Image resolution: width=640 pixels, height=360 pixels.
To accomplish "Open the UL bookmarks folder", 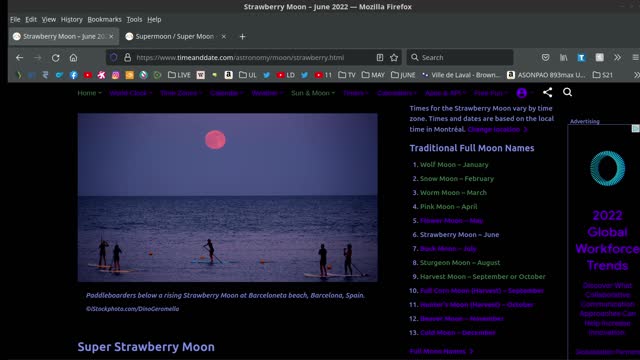I will point(248,75).
